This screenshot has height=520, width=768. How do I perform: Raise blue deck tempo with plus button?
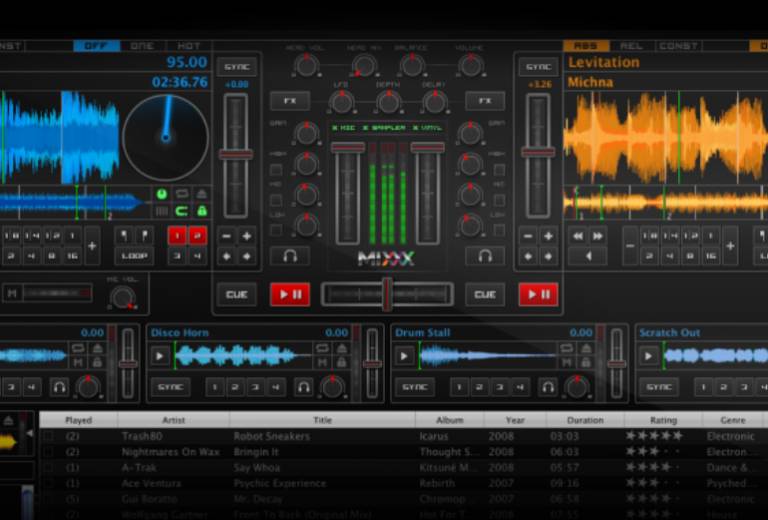tap(247, 236)
